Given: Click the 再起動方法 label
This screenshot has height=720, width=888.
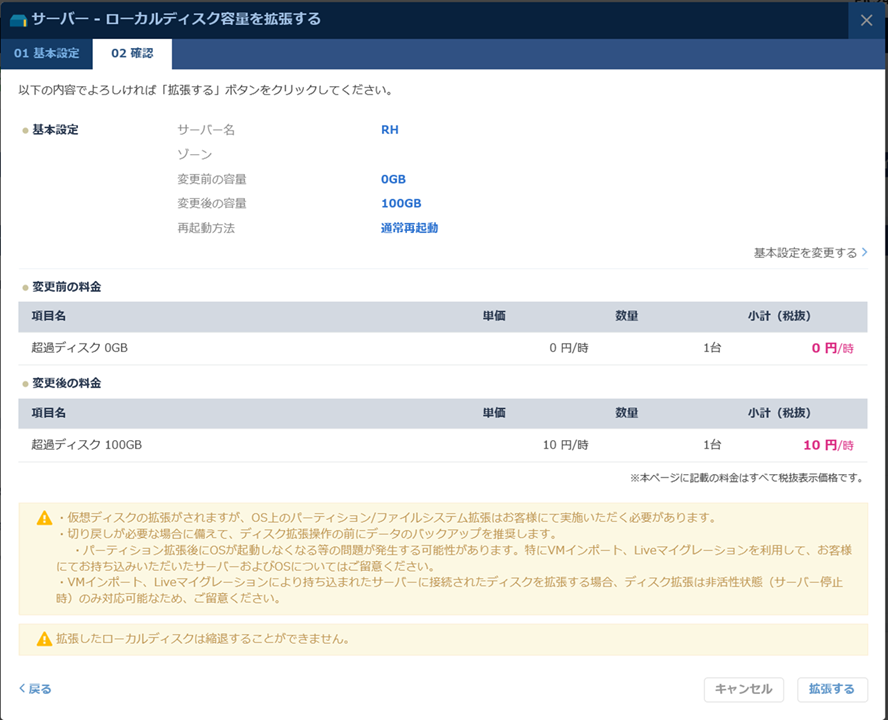Looking at the screenshot, I should (206, 228).
